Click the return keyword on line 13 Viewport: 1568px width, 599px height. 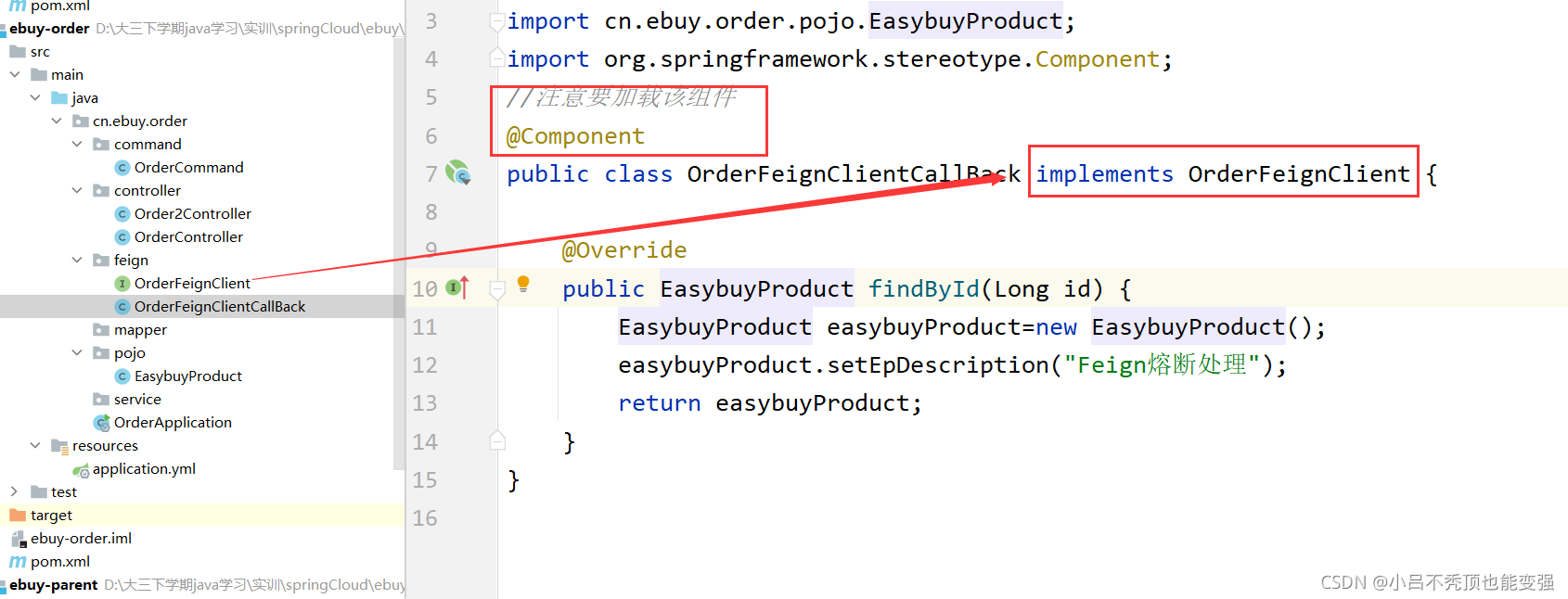coord(660,403)
